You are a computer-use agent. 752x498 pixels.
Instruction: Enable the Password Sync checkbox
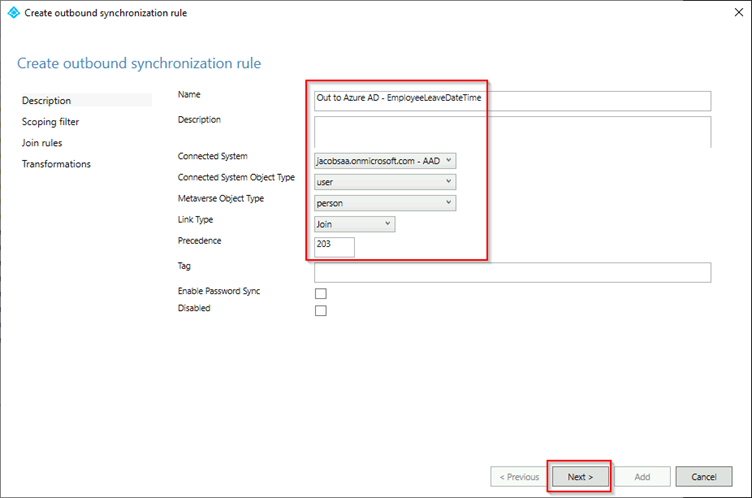point(321,293)
